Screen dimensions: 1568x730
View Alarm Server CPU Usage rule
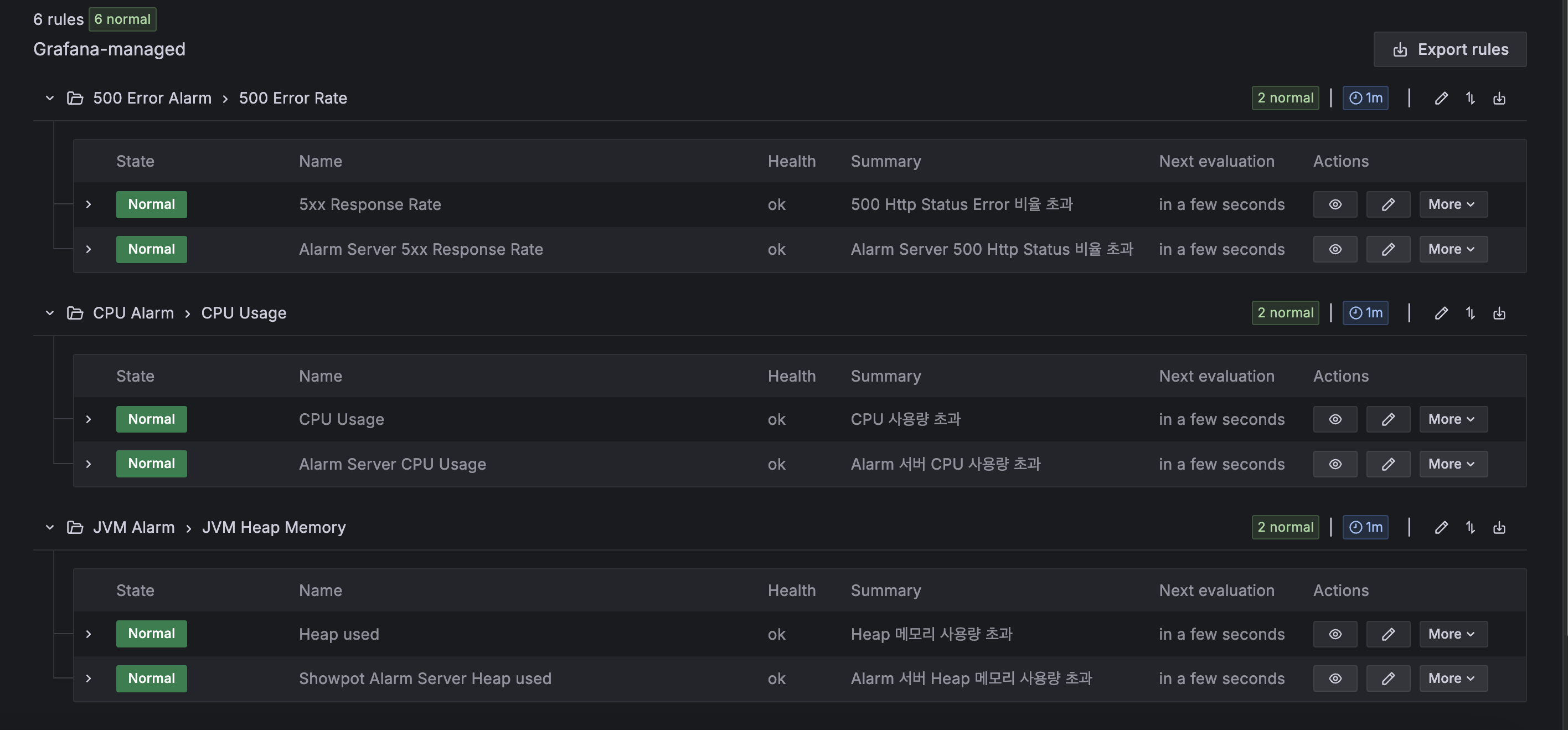coord(1335,464)
